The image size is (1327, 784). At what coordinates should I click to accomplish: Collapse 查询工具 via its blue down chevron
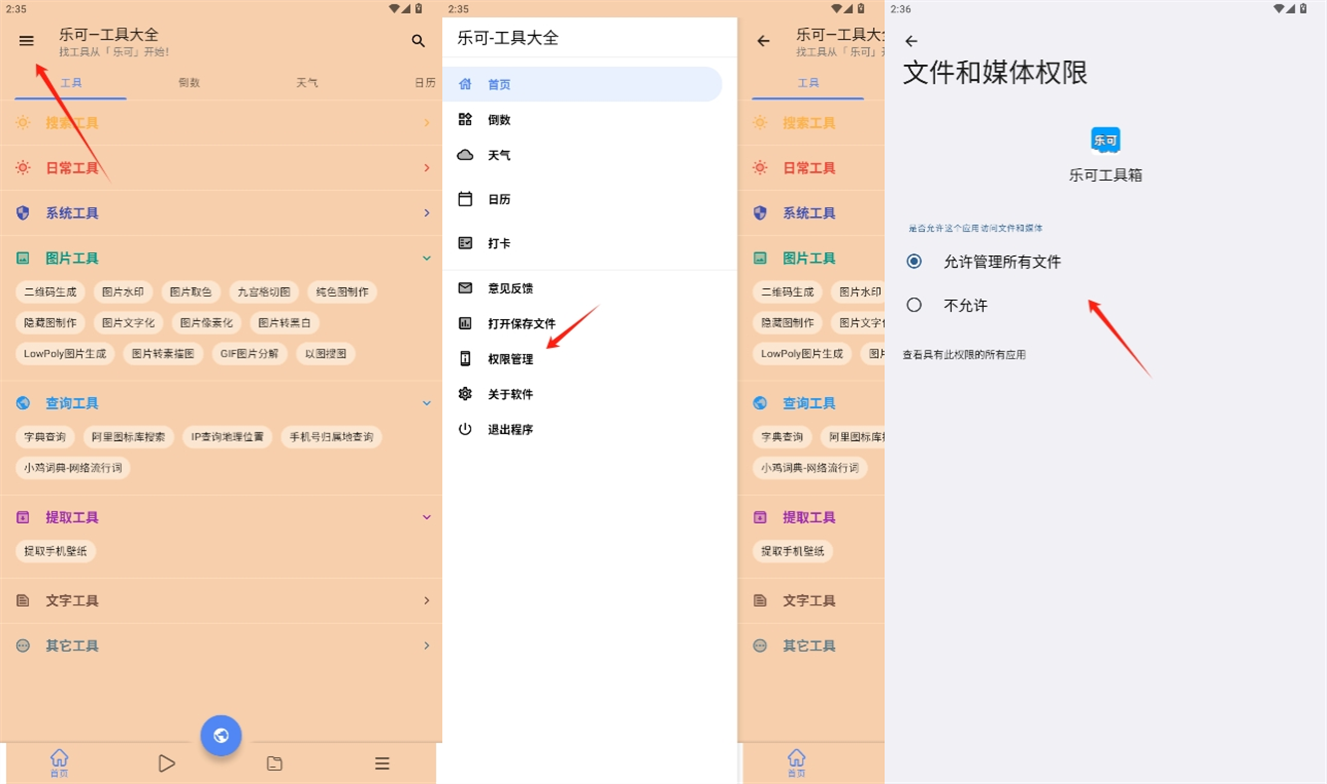coord(427,403)
